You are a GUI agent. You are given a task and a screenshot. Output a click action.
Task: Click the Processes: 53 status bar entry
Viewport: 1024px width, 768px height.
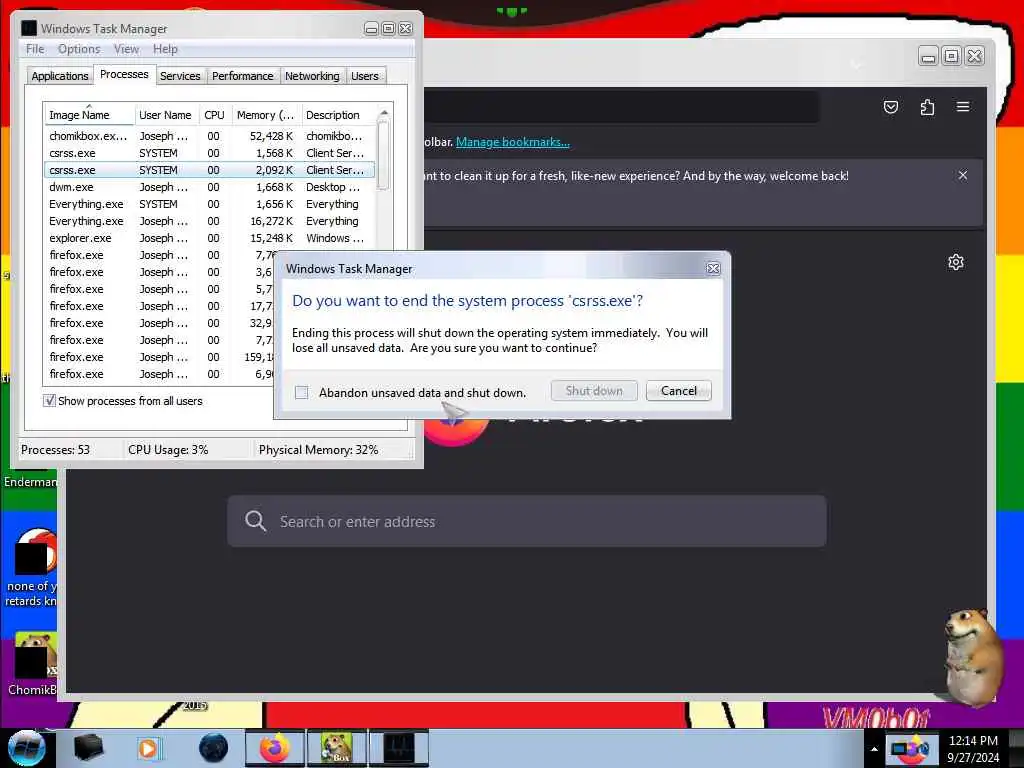pyautogui.click(x=56, y=450)
